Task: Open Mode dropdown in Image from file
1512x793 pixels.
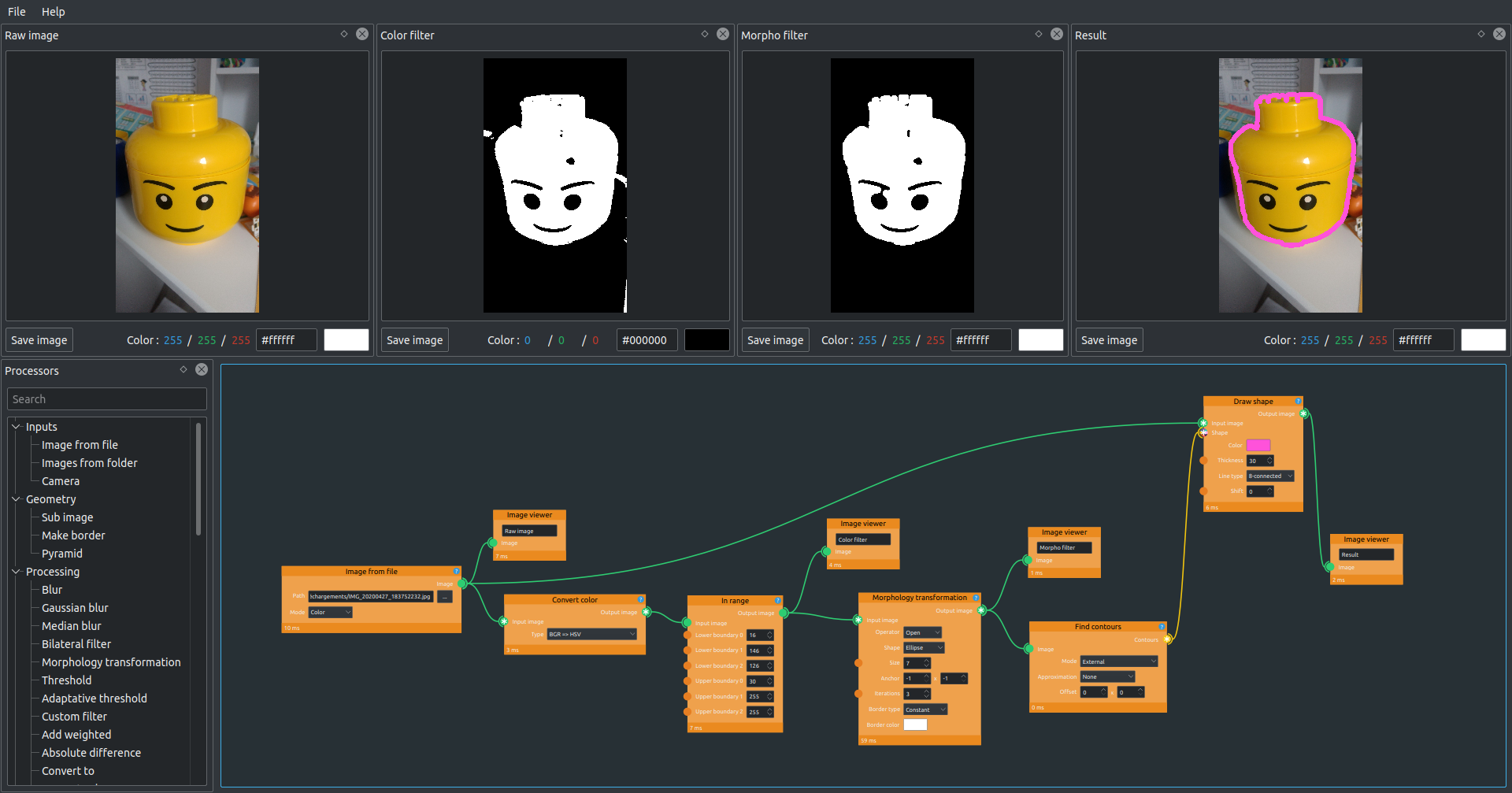Action: pyautogui.click(x=330, y=612)
